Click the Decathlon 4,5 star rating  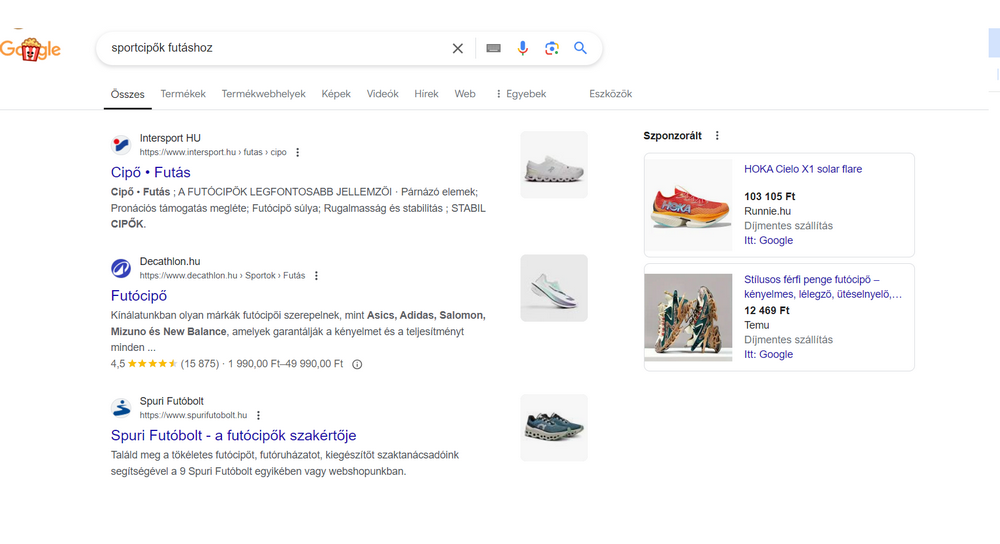click(143, 364)
